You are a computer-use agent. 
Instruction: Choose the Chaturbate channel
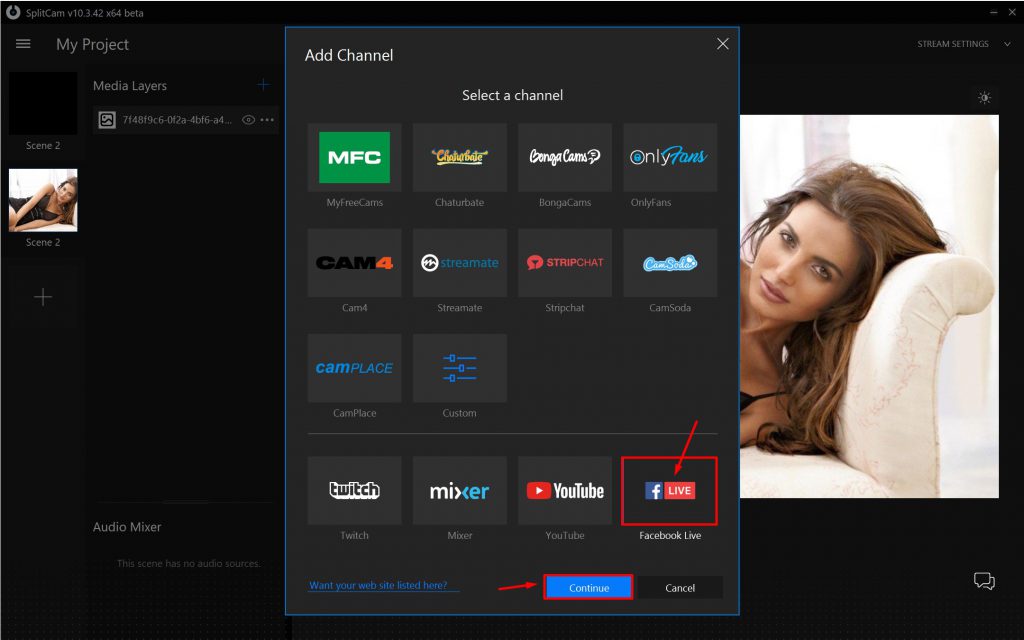coord(460,157)
